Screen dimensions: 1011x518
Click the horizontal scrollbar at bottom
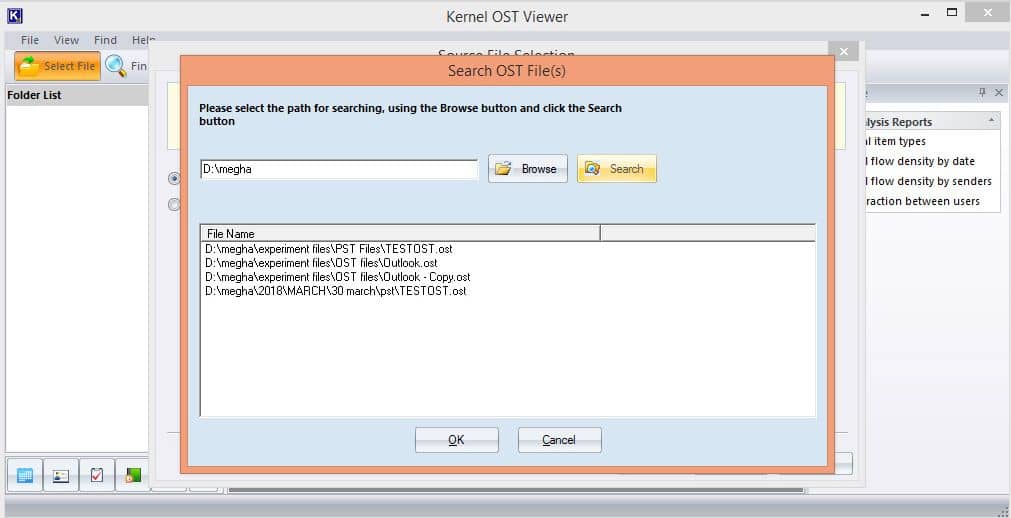516,490
